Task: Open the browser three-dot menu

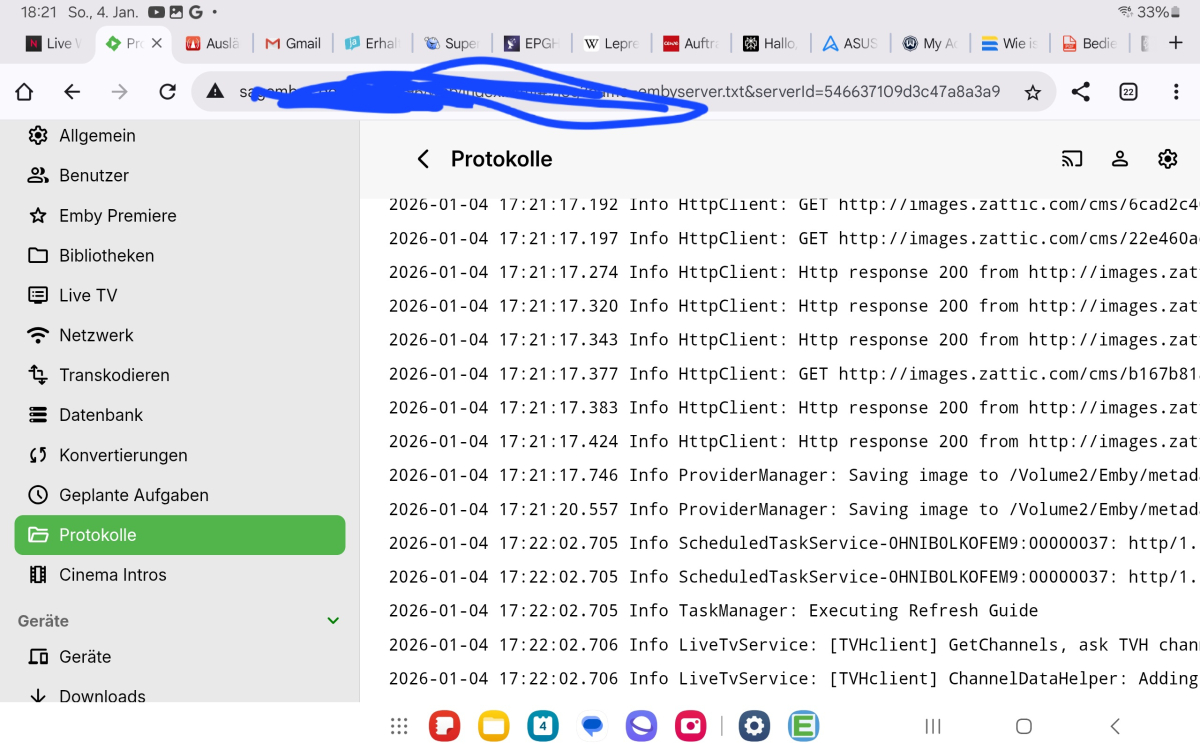Action: [x=1177, y=91]
